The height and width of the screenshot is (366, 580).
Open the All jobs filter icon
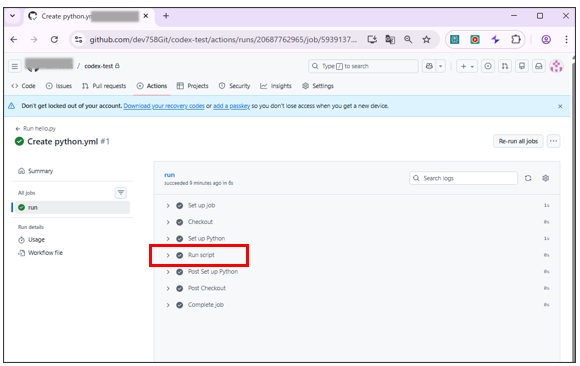coord(121,193)
